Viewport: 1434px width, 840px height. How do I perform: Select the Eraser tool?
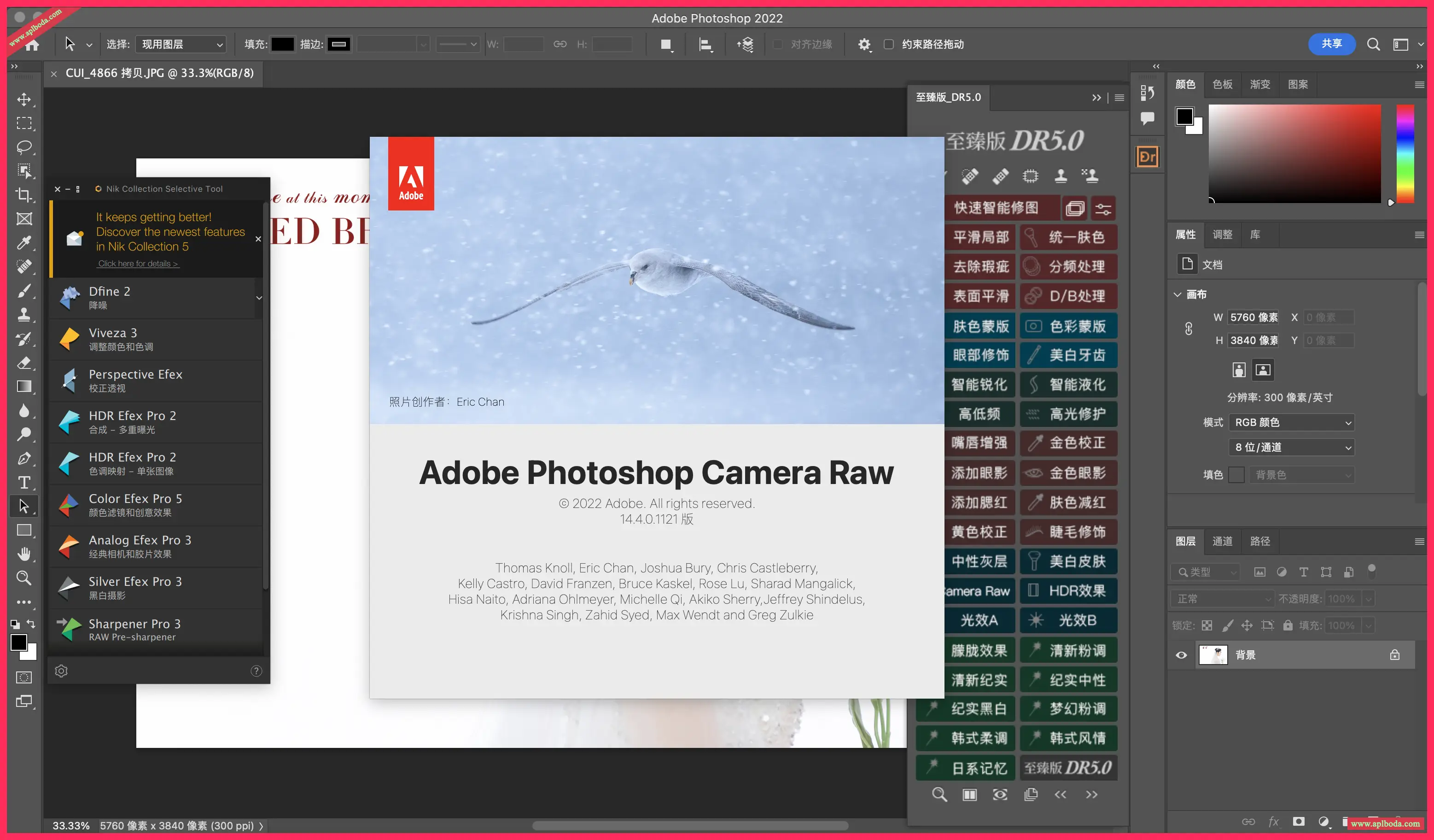[x=24, y=362]
